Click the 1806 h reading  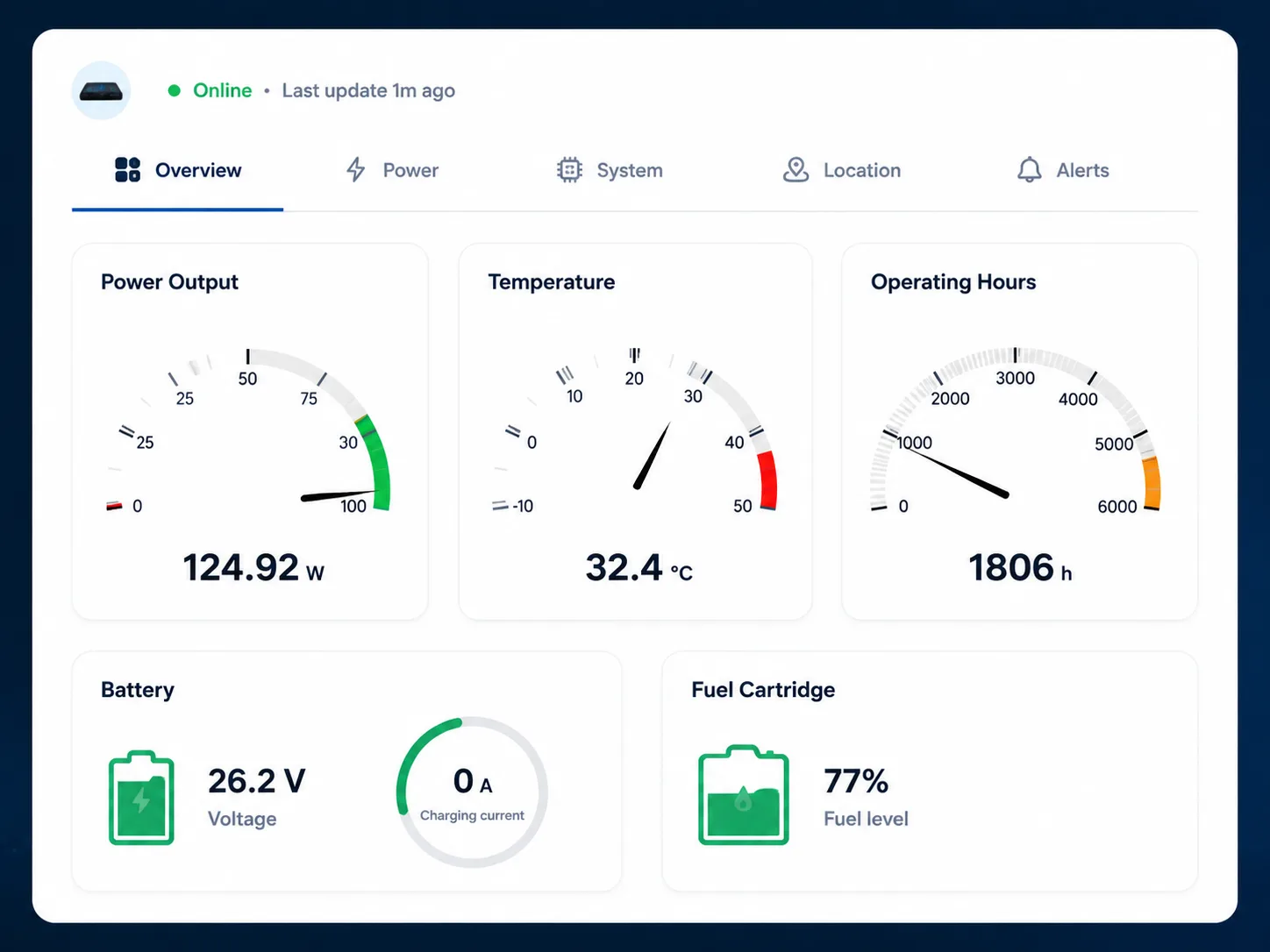point(1020,568)
